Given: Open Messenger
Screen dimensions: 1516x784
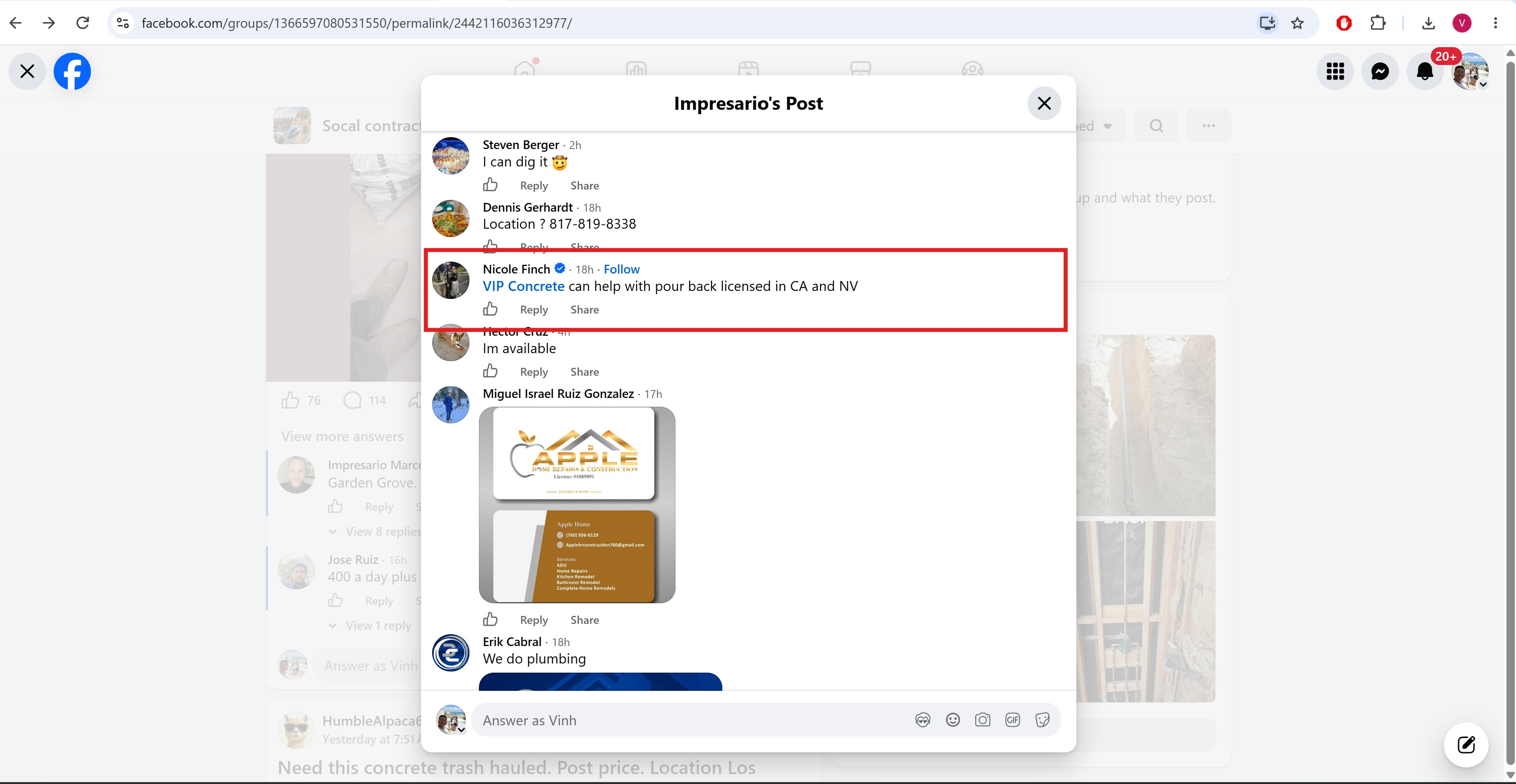Looking at the screenshot, I should coord(1380,71).
